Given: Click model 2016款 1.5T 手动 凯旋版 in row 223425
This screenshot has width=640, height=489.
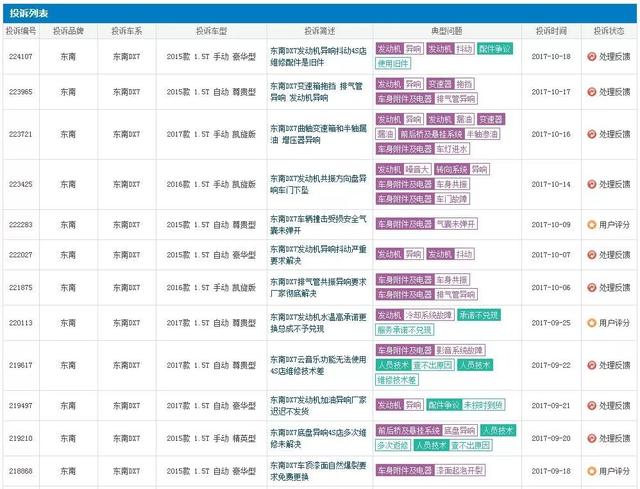Looking at the screenshot, I should pos(211,184).
